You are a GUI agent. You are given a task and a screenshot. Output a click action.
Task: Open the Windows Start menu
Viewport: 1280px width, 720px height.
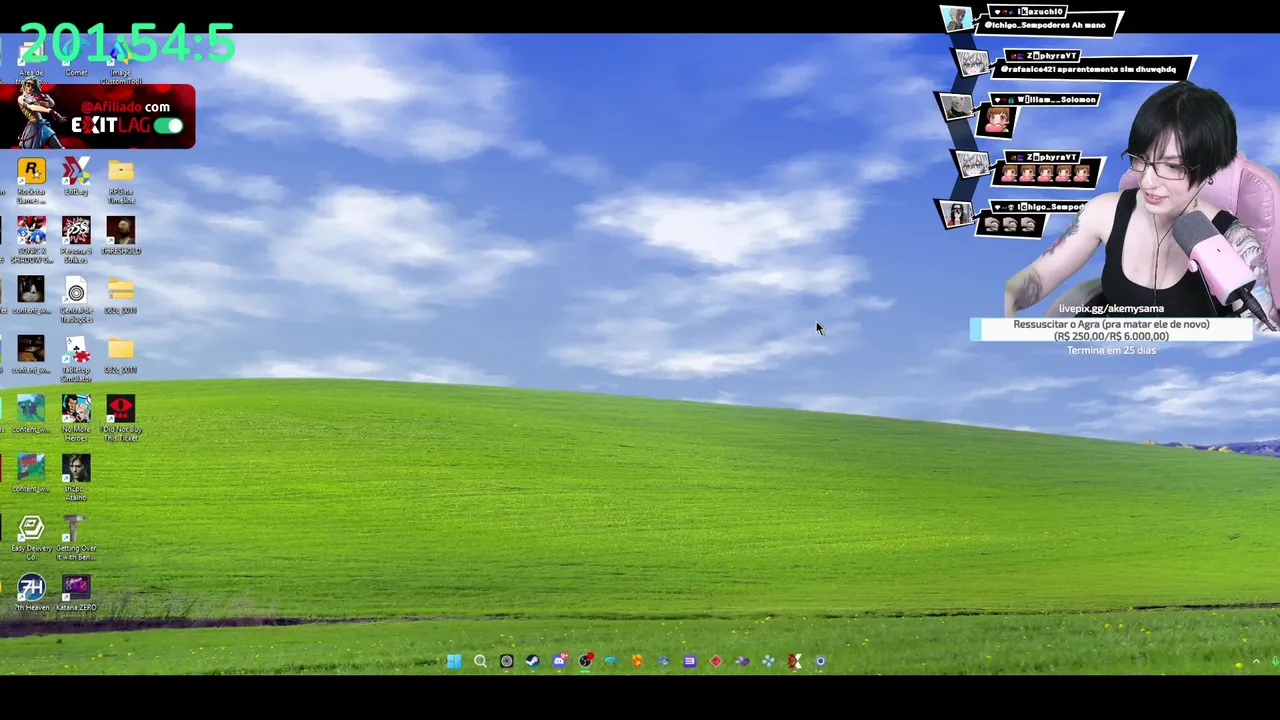pos(454,661)
